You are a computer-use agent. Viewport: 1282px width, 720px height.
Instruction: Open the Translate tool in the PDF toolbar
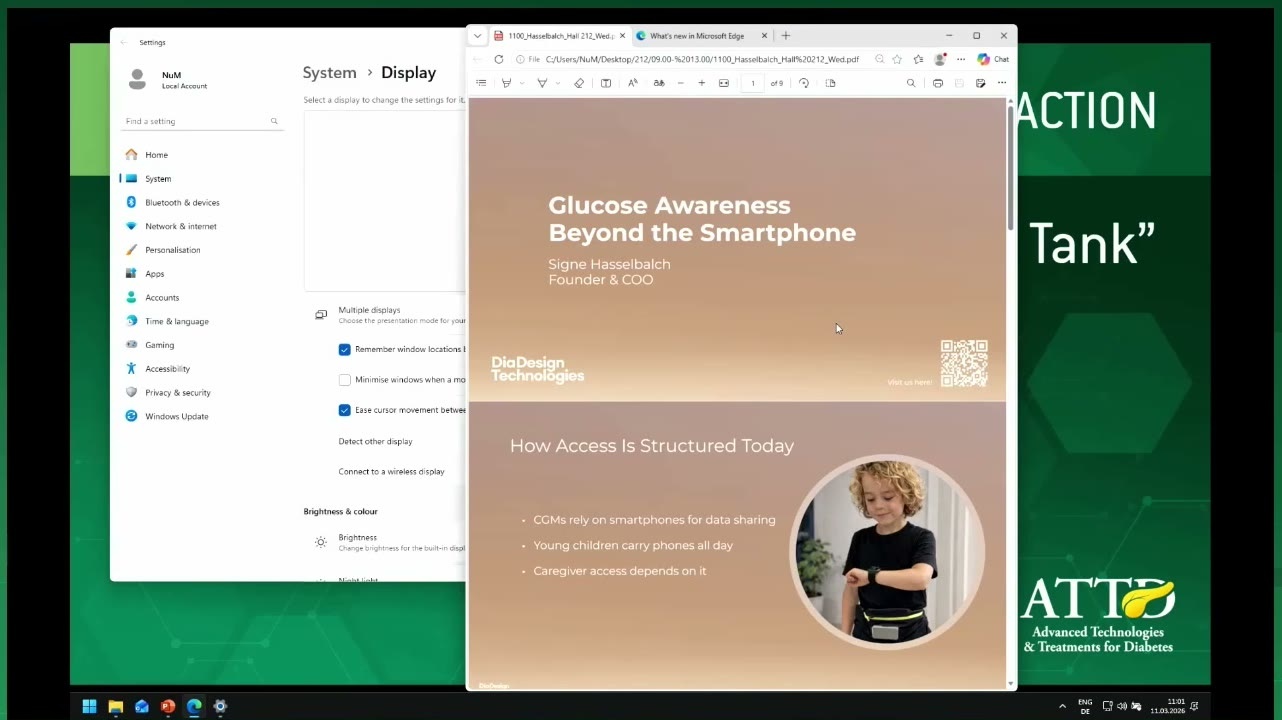coord(658,83)
